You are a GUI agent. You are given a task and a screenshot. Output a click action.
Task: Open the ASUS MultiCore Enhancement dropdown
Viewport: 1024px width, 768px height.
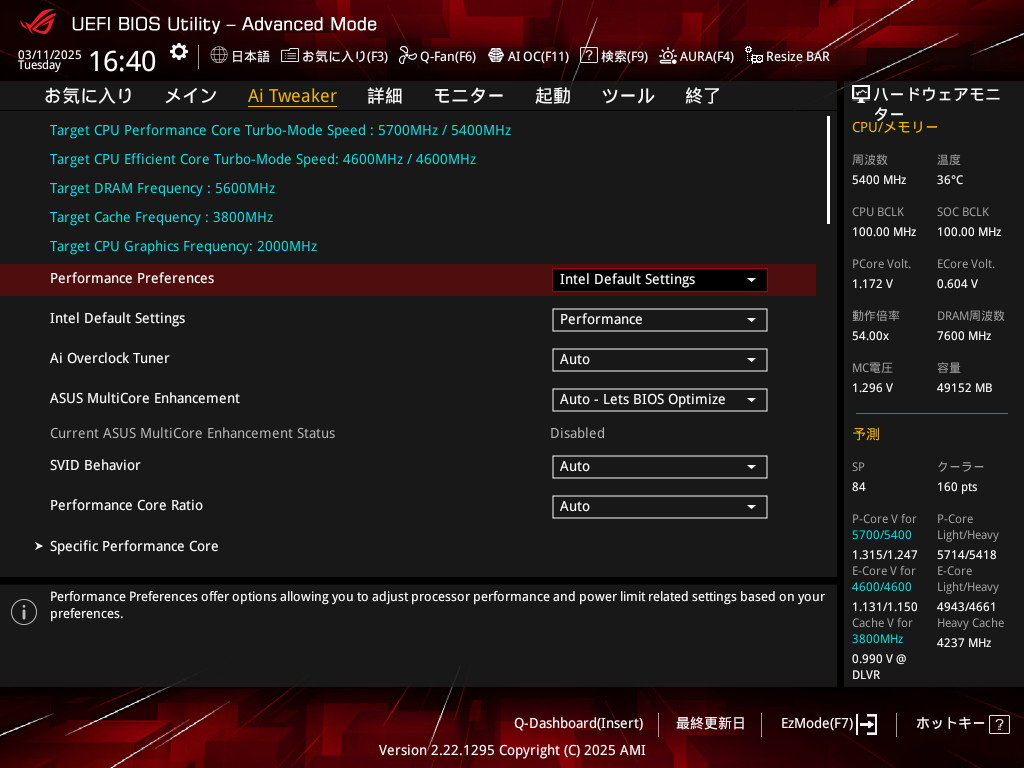[x=659, y=400]
